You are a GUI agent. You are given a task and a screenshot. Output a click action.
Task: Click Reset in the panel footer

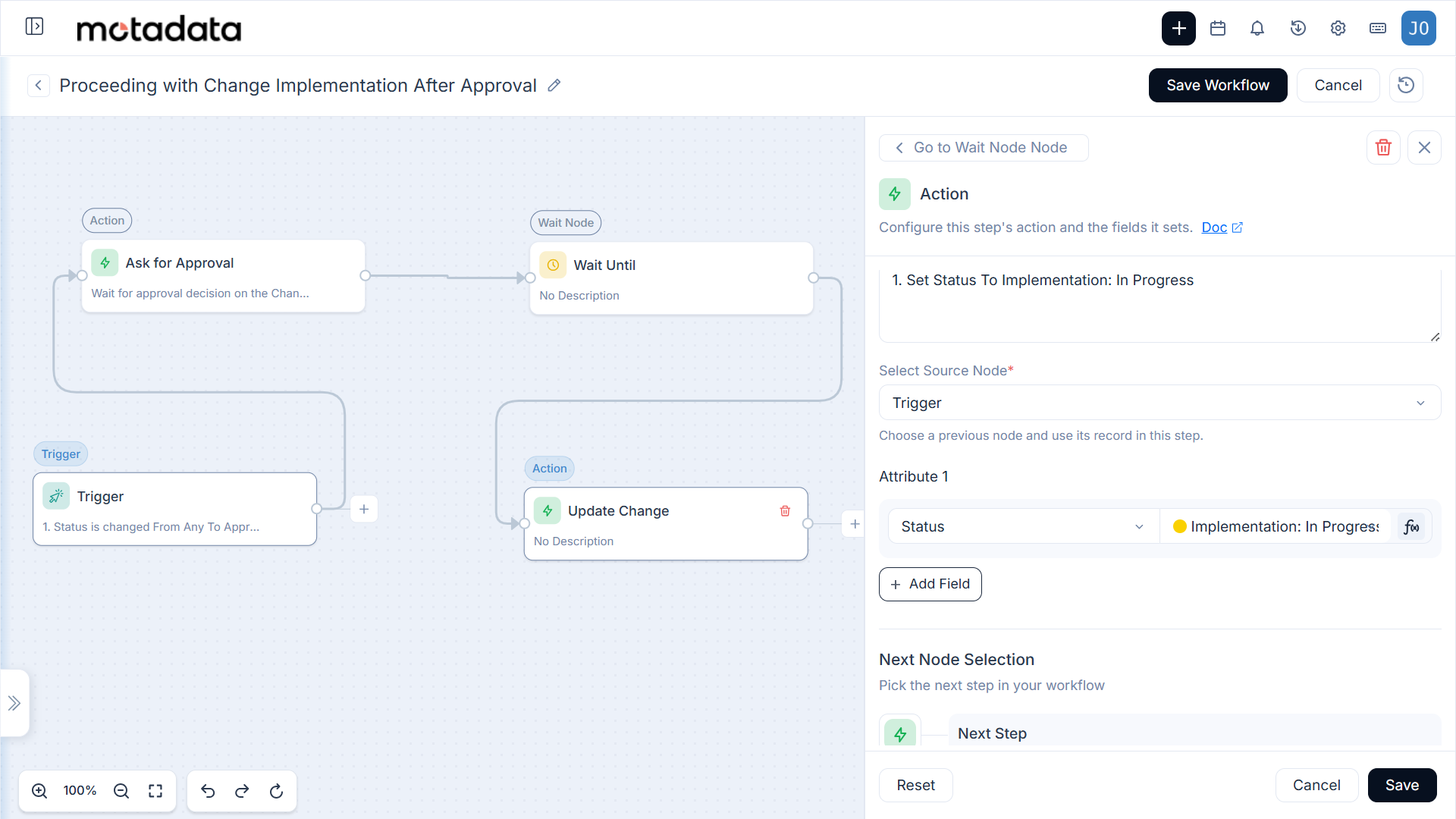pos(915,785)
